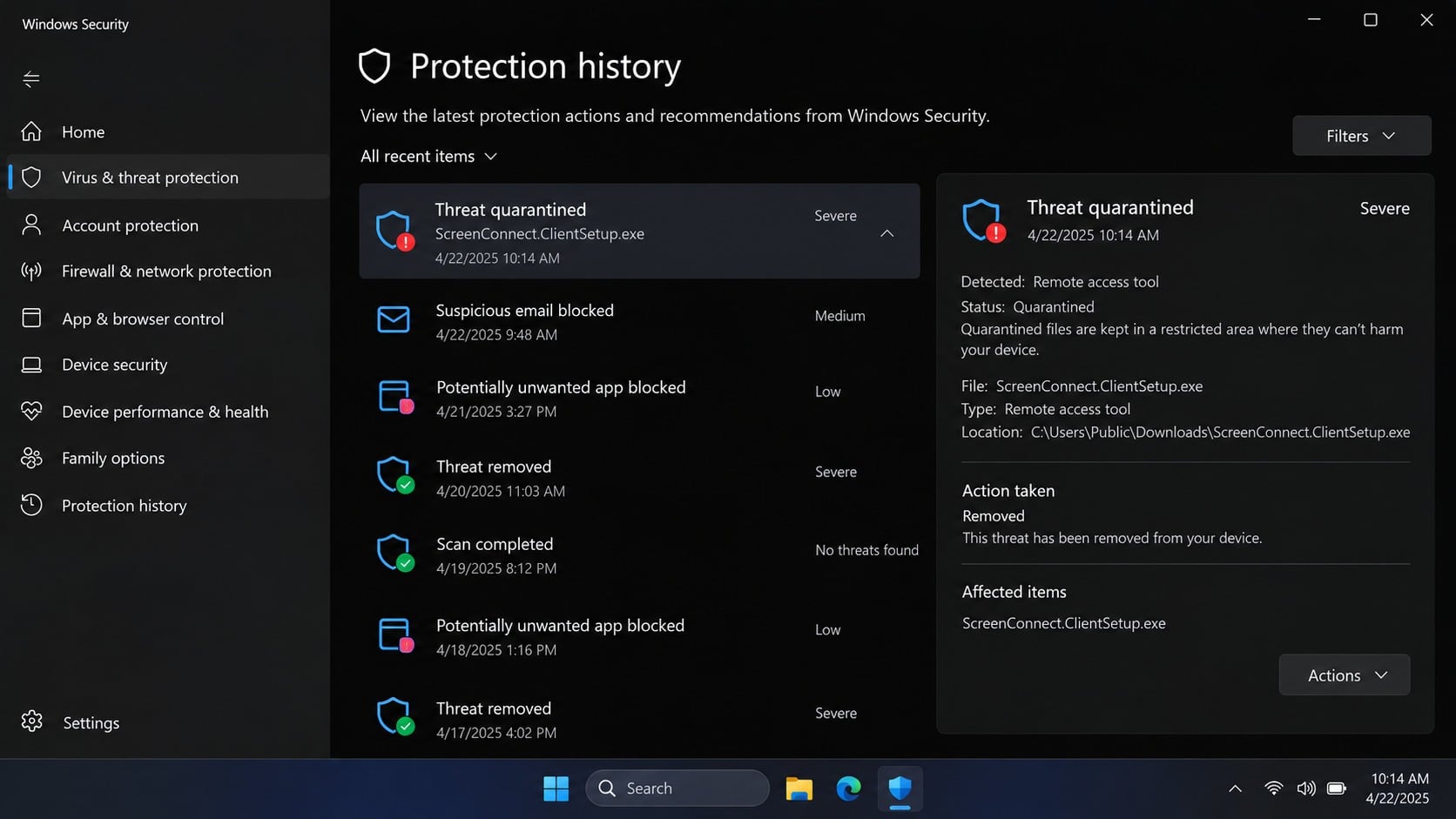Open Firewall & network protection section
The height and width of the screenshot is (819, 1456).
point(168,272)
